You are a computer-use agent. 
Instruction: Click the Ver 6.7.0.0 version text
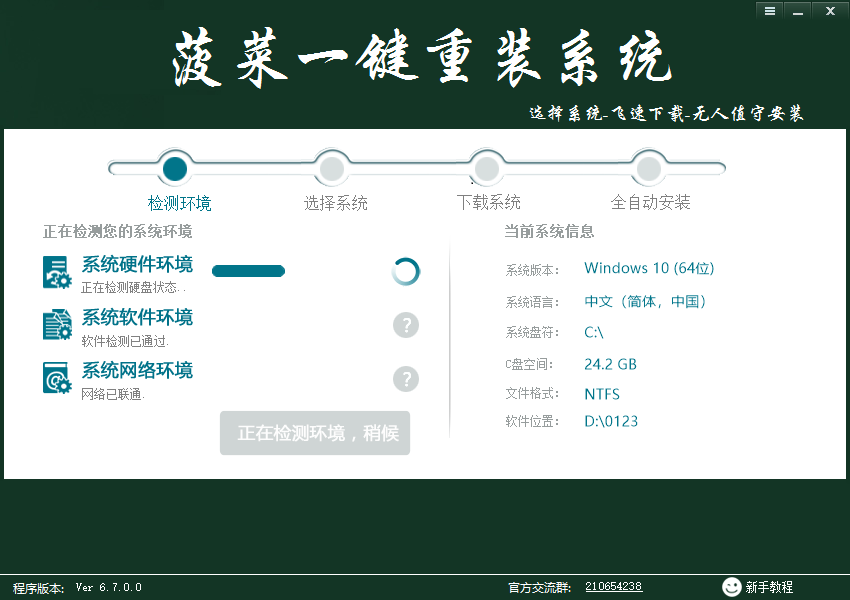point(108,587)
